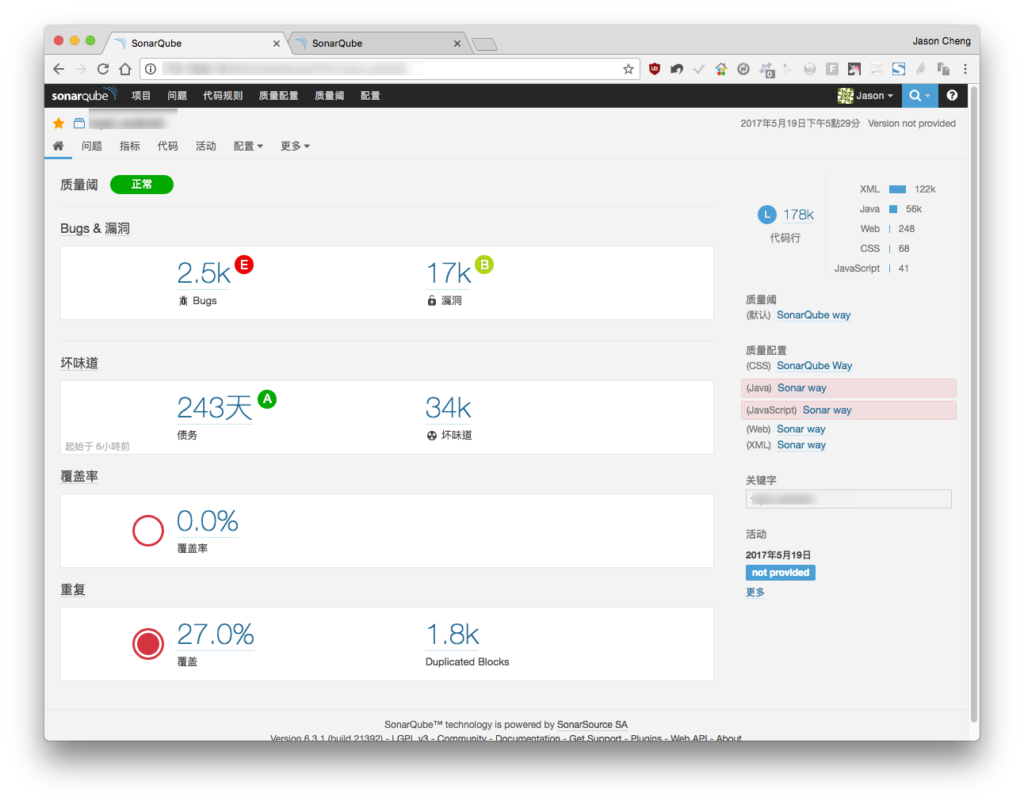Click the blue L size rating badge
This screenshot has width=1024, height=804.
pos(767,214)
